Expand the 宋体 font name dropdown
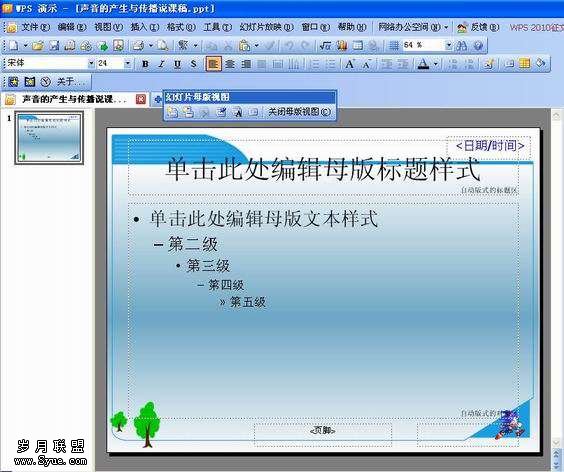Screen dimensions: 564x472 pos(91,64)
